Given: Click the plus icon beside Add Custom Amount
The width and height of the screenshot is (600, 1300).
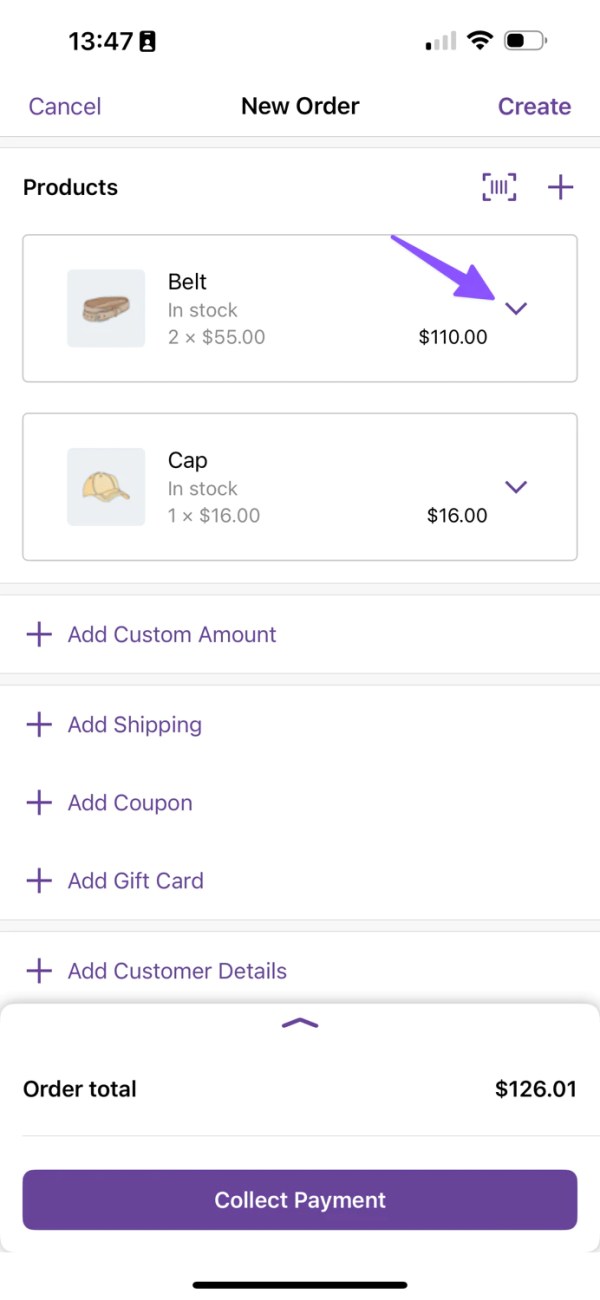Looking at the screenshot, I should 38,634.
